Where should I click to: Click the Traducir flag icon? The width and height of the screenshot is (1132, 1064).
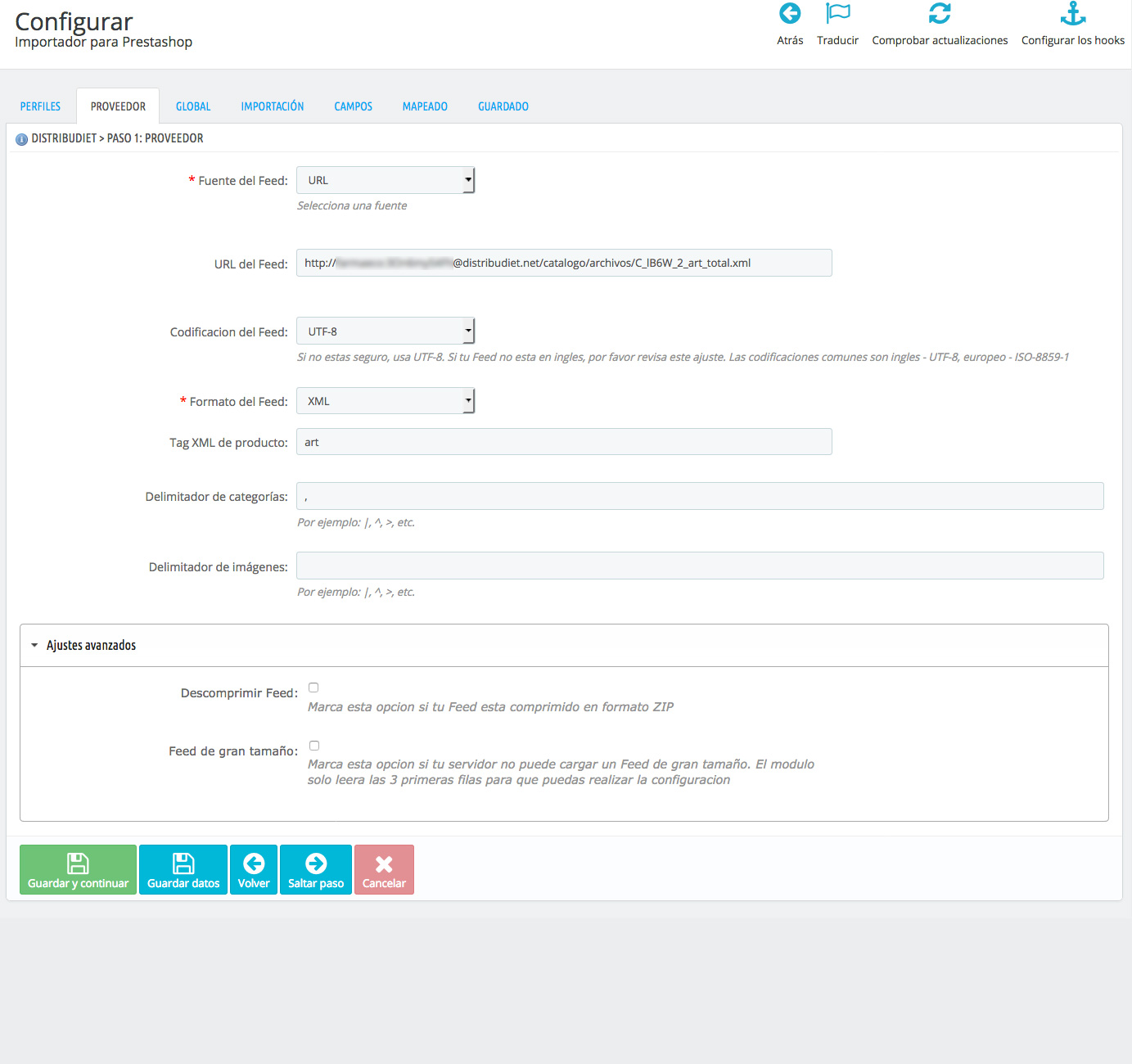tap(837, 14)
